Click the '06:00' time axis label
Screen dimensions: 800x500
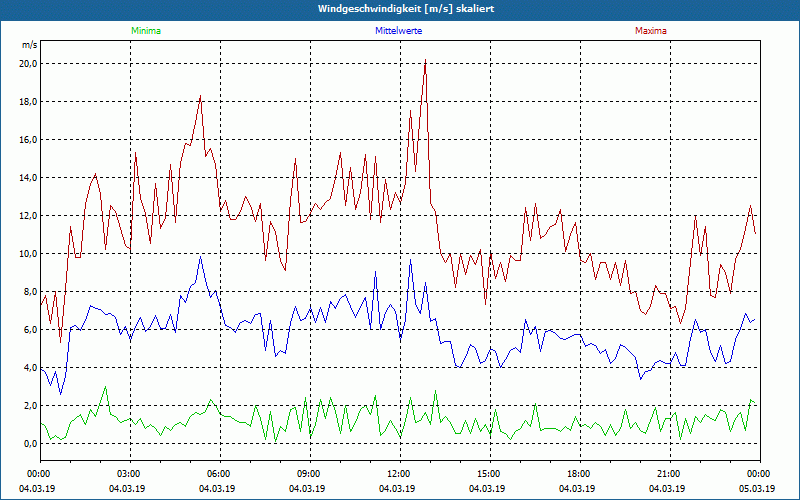[x=217, y=474]
